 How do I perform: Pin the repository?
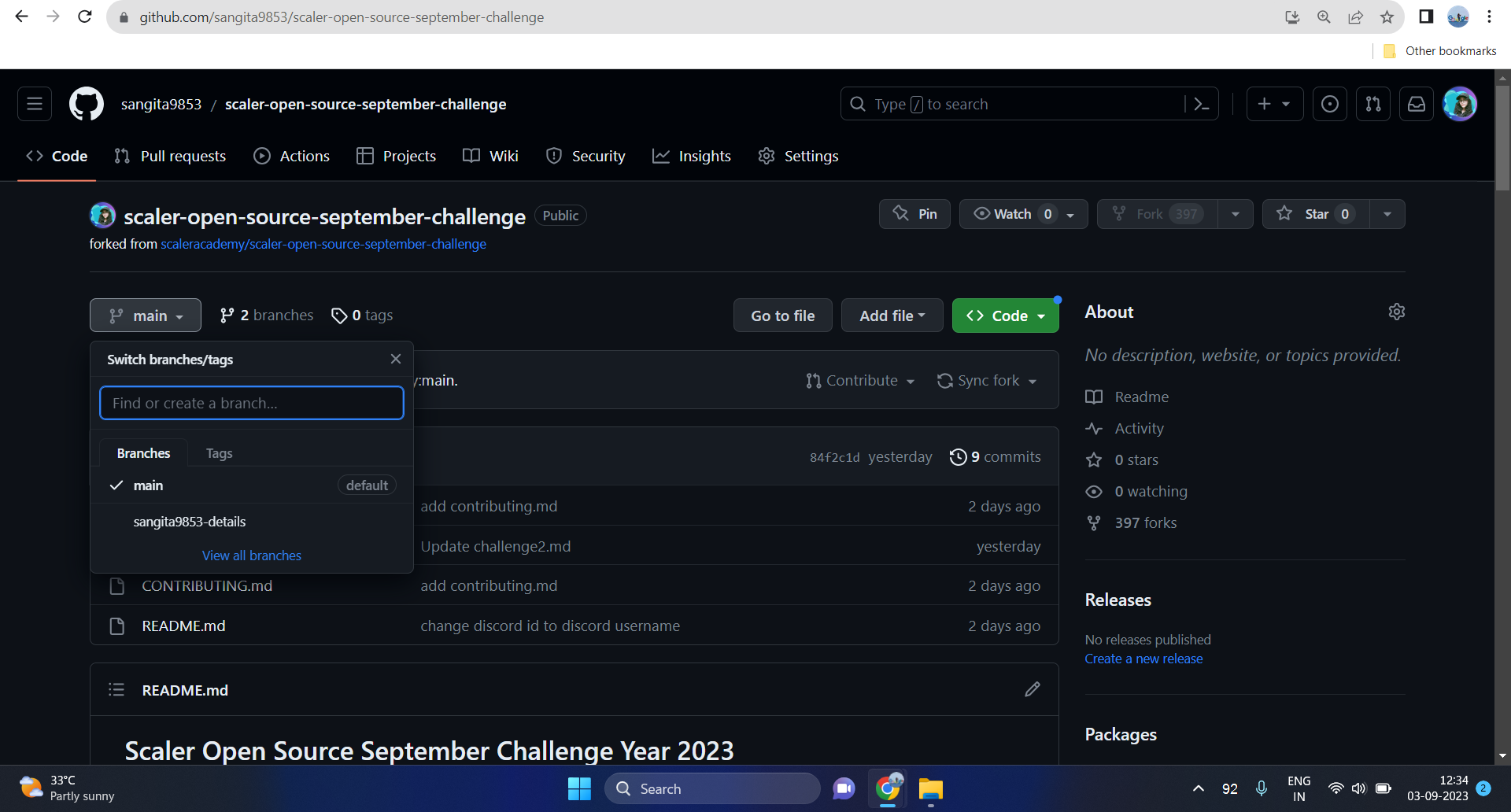914,213
